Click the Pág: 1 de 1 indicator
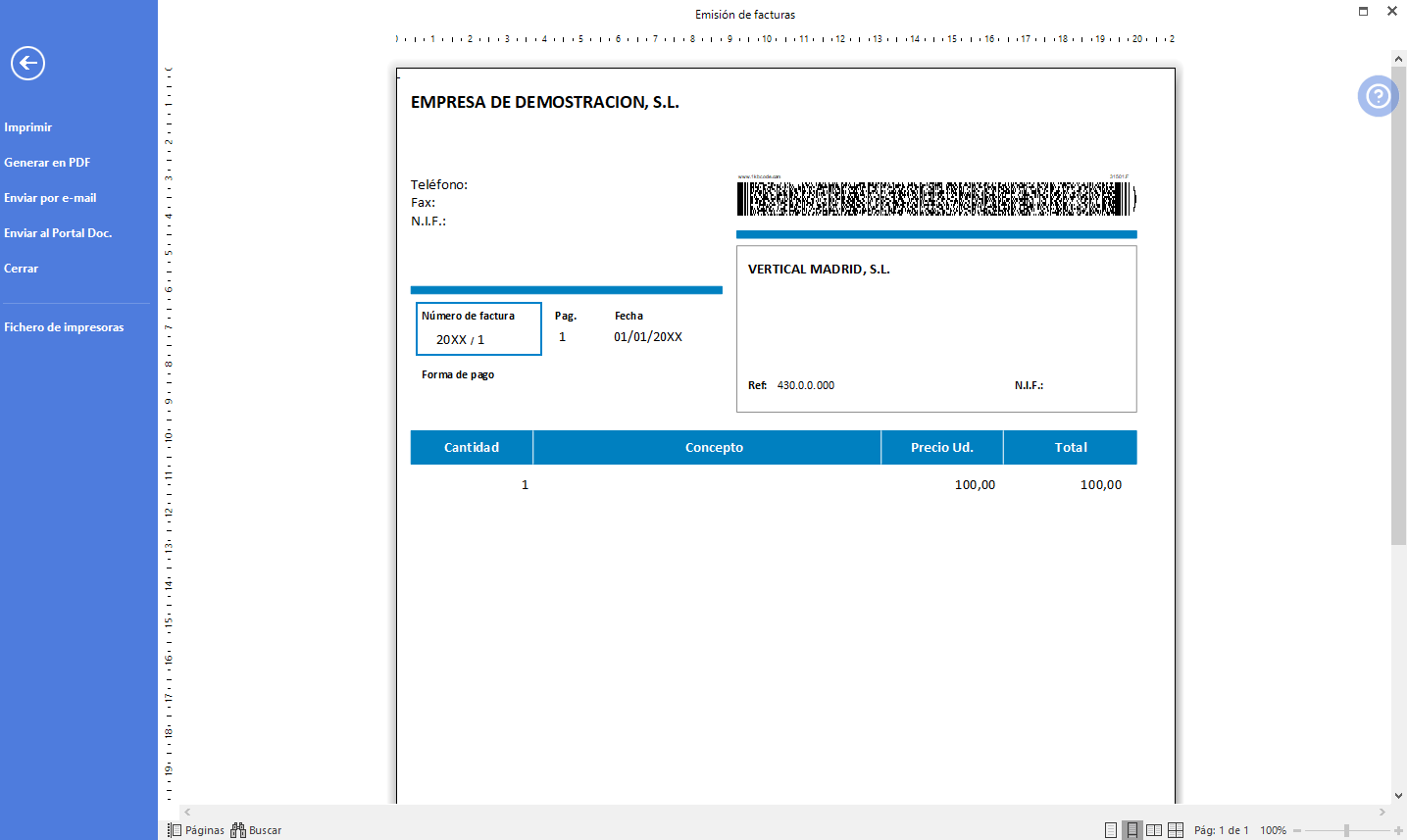 (x=1222, y=830)
